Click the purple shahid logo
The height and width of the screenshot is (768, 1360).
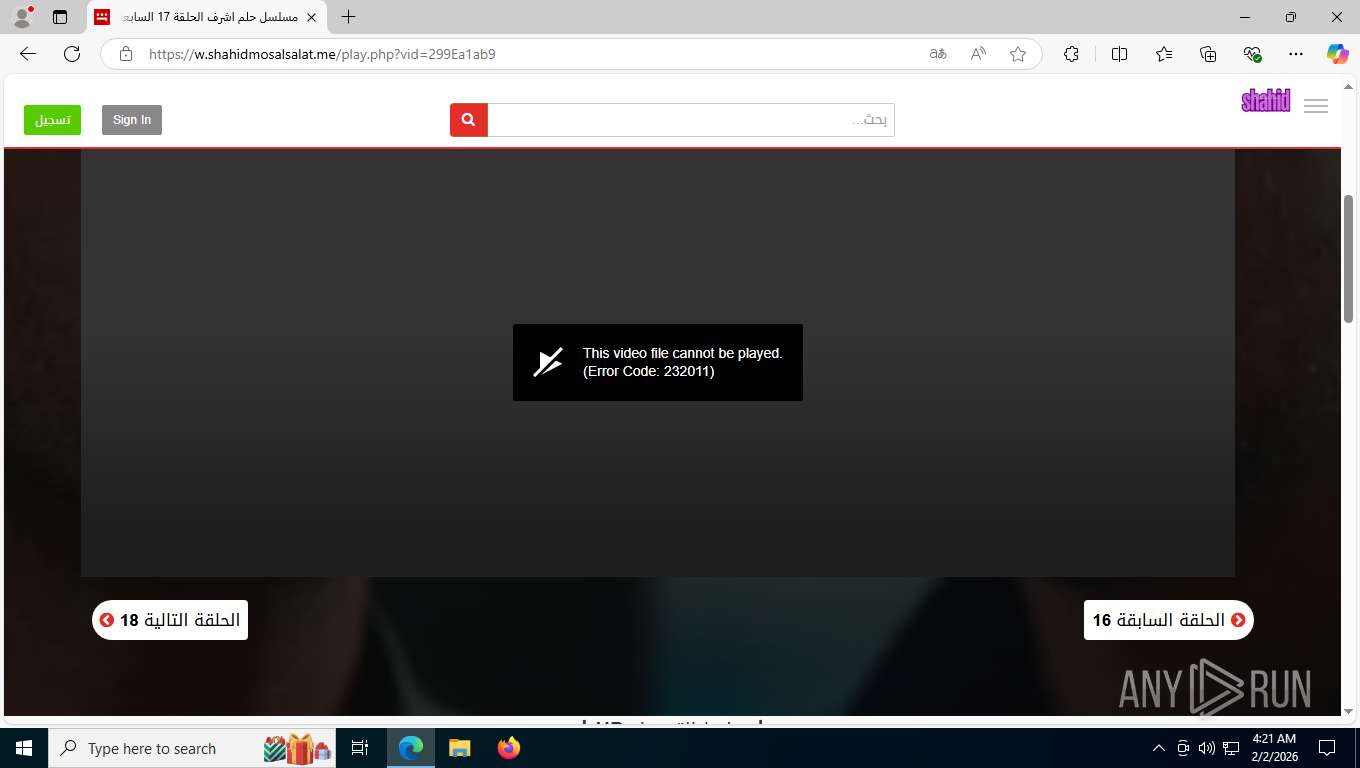coord(1266,101)
